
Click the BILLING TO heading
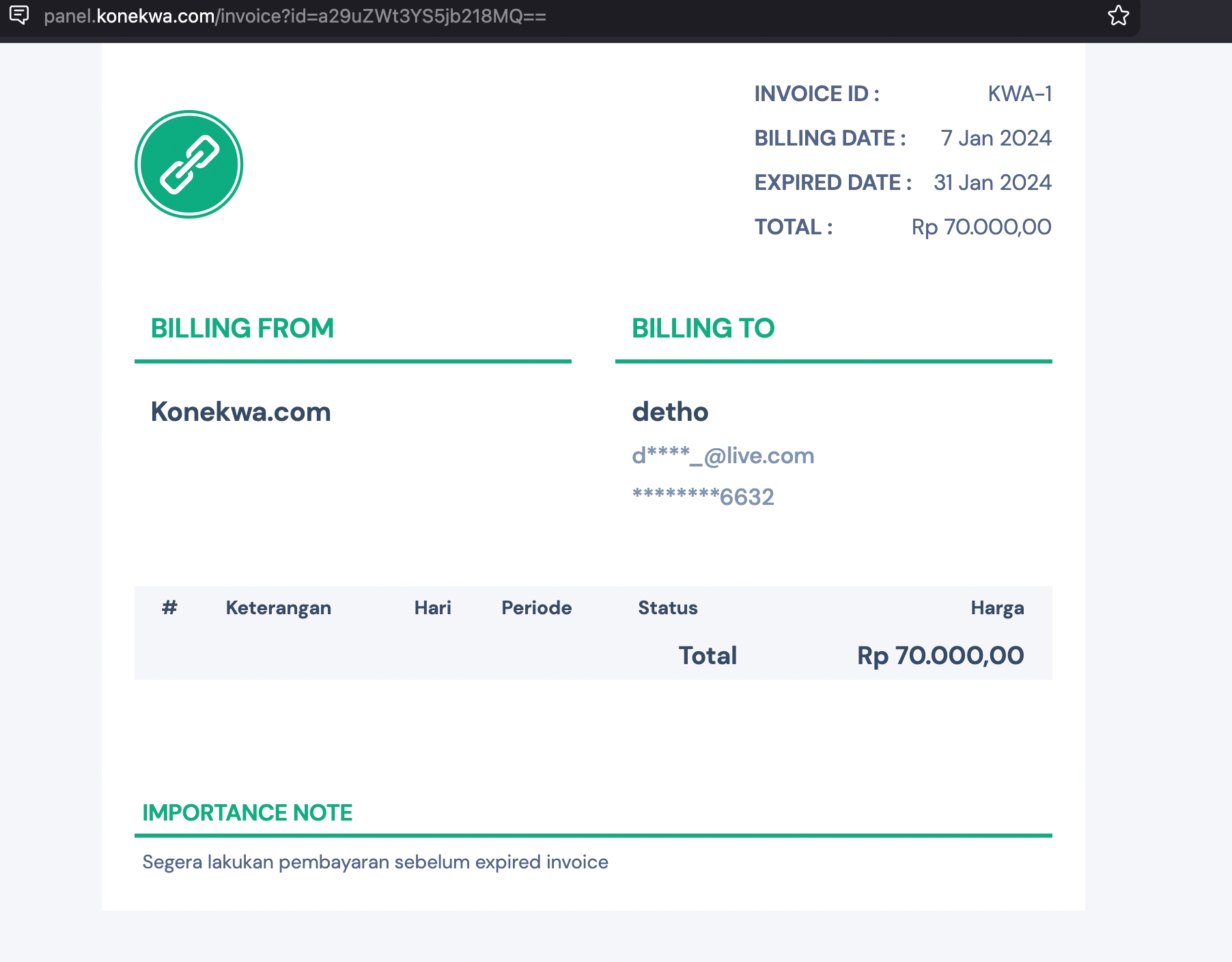pos(703,329)
